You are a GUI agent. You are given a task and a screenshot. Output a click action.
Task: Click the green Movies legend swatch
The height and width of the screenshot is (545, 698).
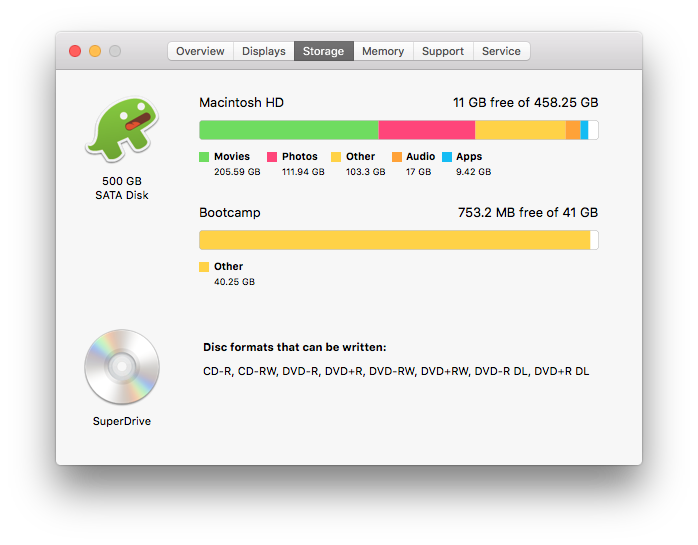[x=204, y=157]
